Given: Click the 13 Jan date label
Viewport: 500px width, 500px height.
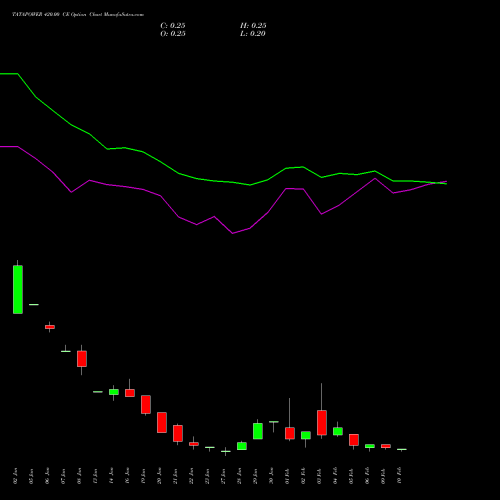Looking at the screenshot, I should pyautogui.click(x=95, y=476).
